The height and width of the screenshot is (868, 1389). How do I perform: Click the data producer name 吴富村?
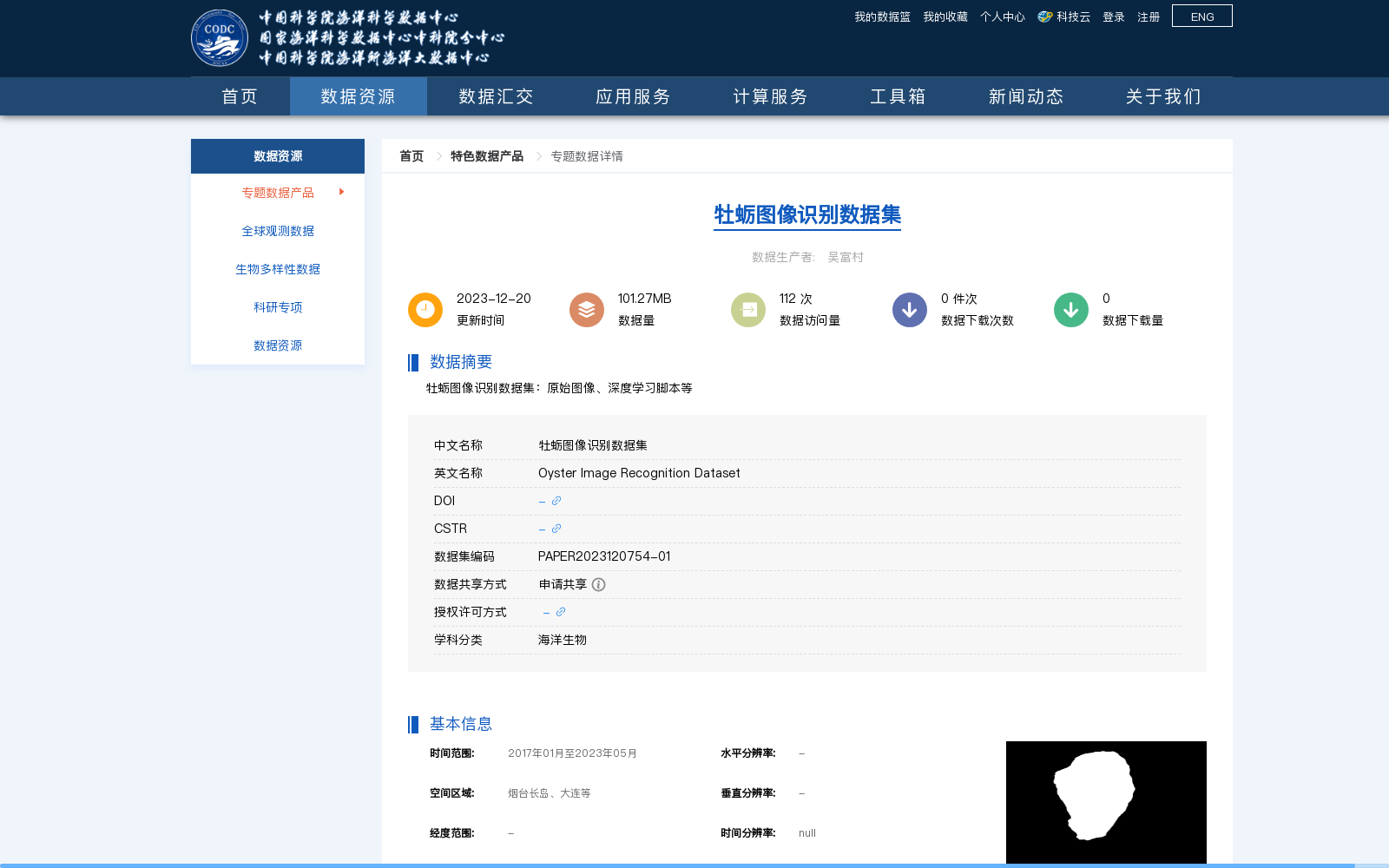pos(846,257)
